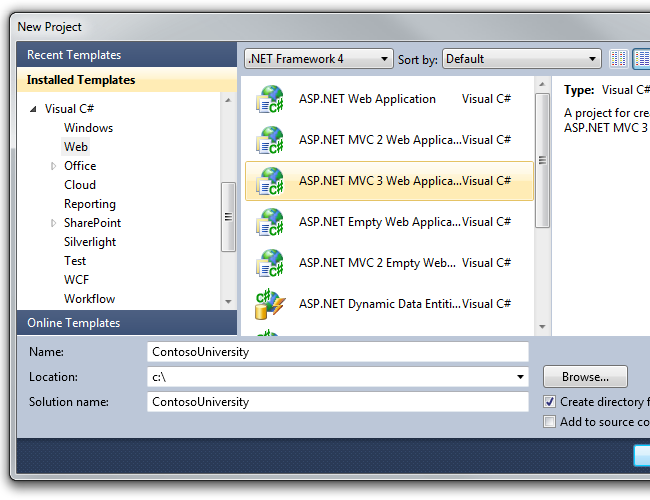Select the Workflow template category

coord(90,299)
